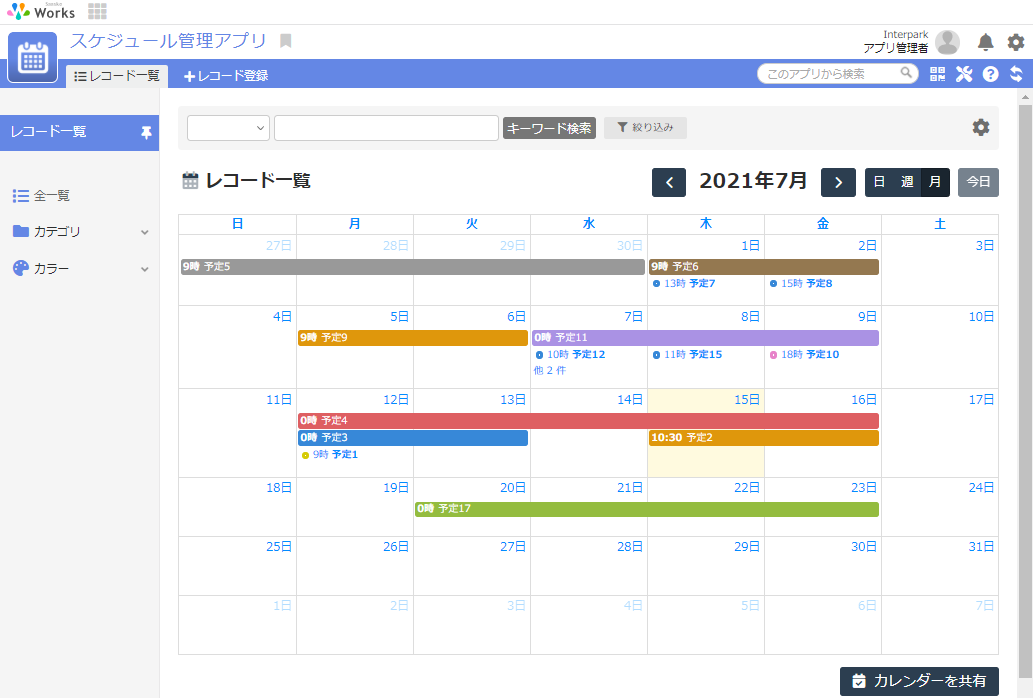Go to the previous month

point(669,182)
